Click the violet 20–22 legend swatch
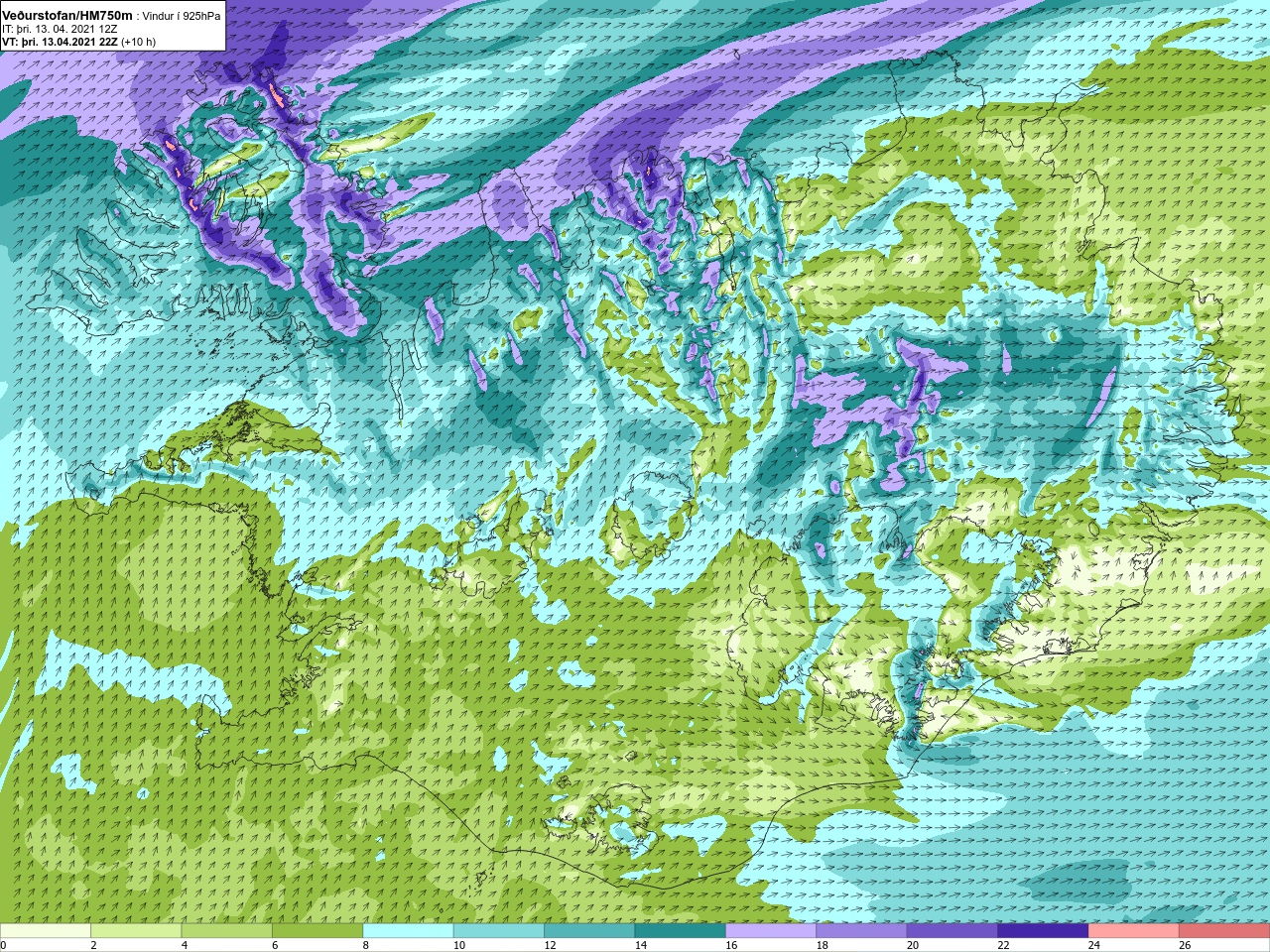 click(x=952, y=931)
